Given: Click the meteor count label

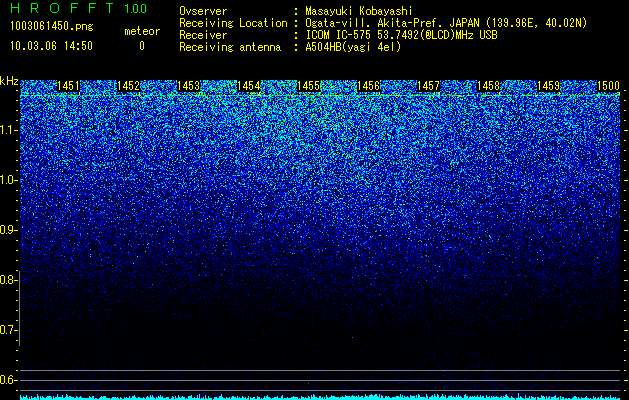Looking at the screenshot, I should [x=142, y=31].
